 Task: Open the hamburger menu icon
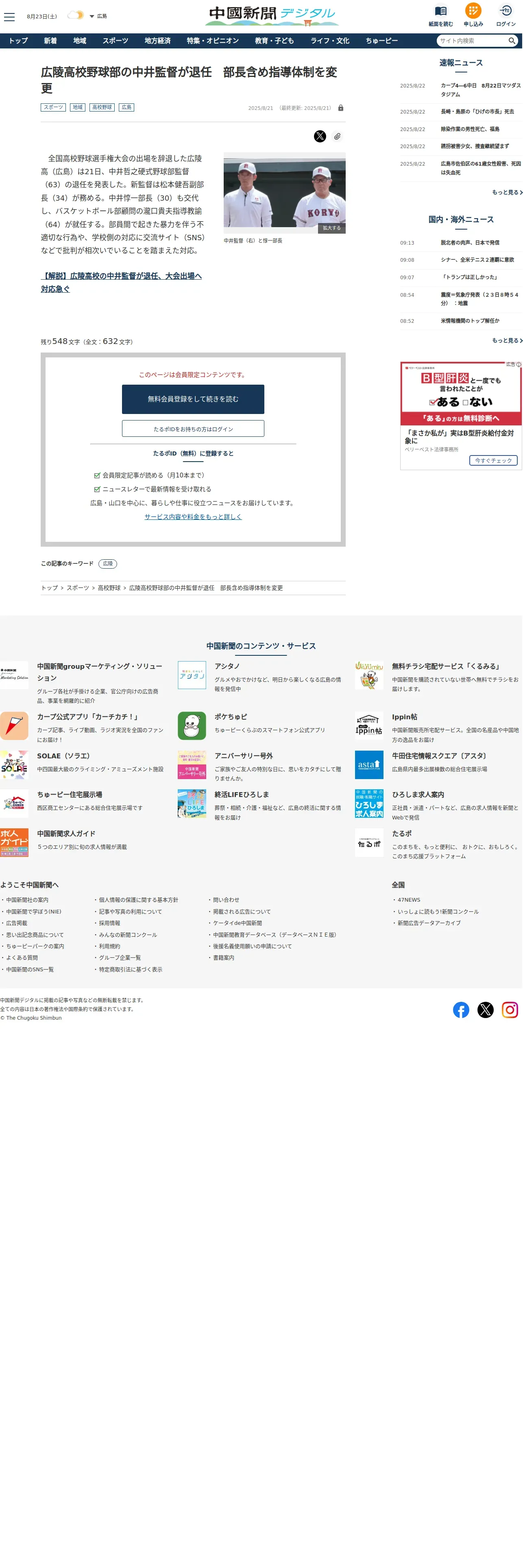point(9,16)
